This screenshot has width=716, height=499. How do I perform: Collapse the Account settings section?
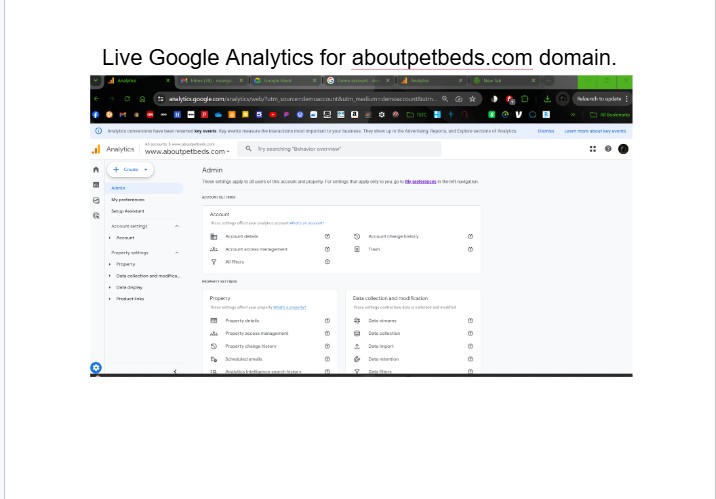(x=177, y=226)
